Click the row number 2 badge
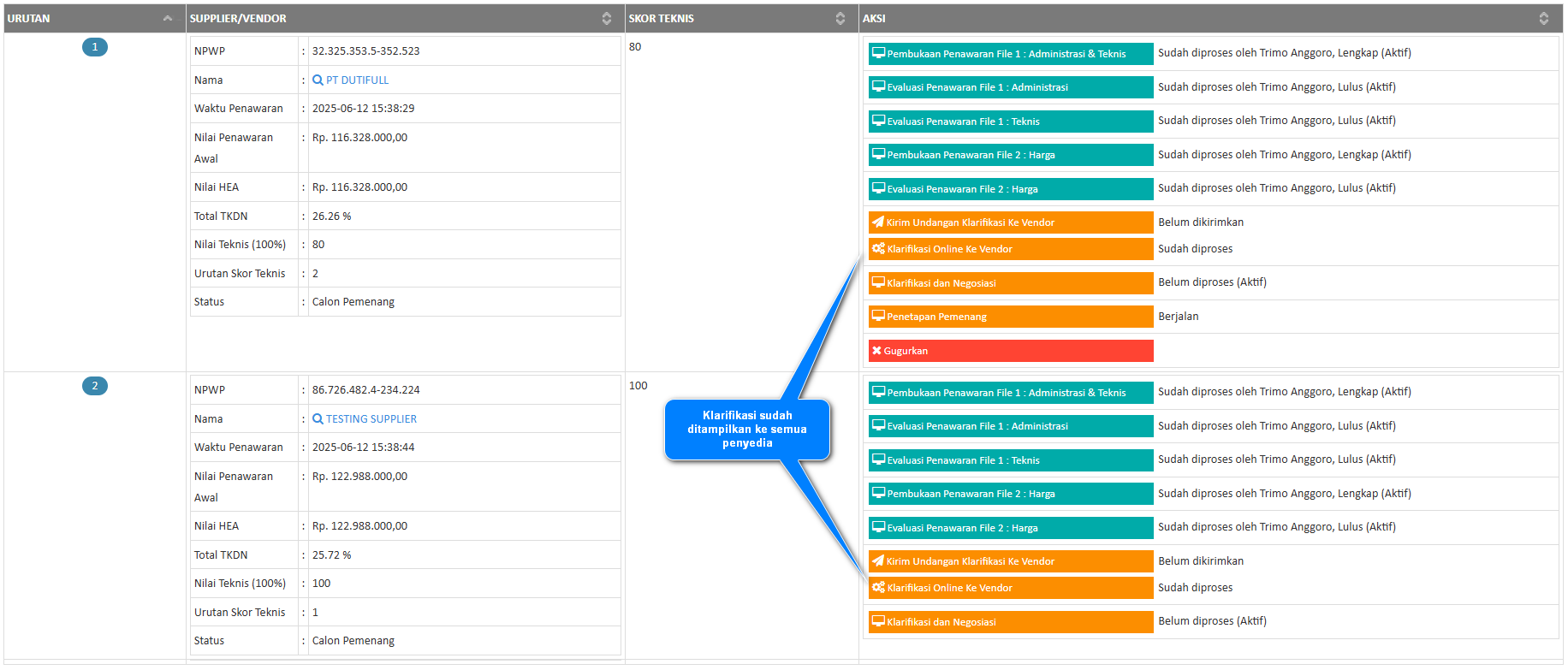Image resolution: width=1568 pixels, height=670 pixels. pos(95,386)
